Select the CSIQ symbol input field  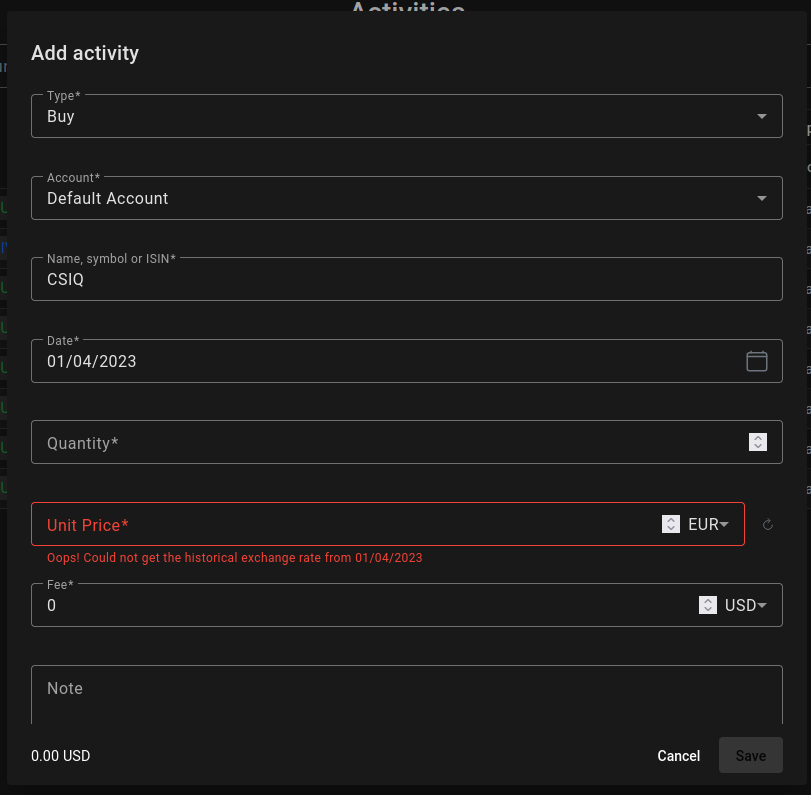(300, 279)
